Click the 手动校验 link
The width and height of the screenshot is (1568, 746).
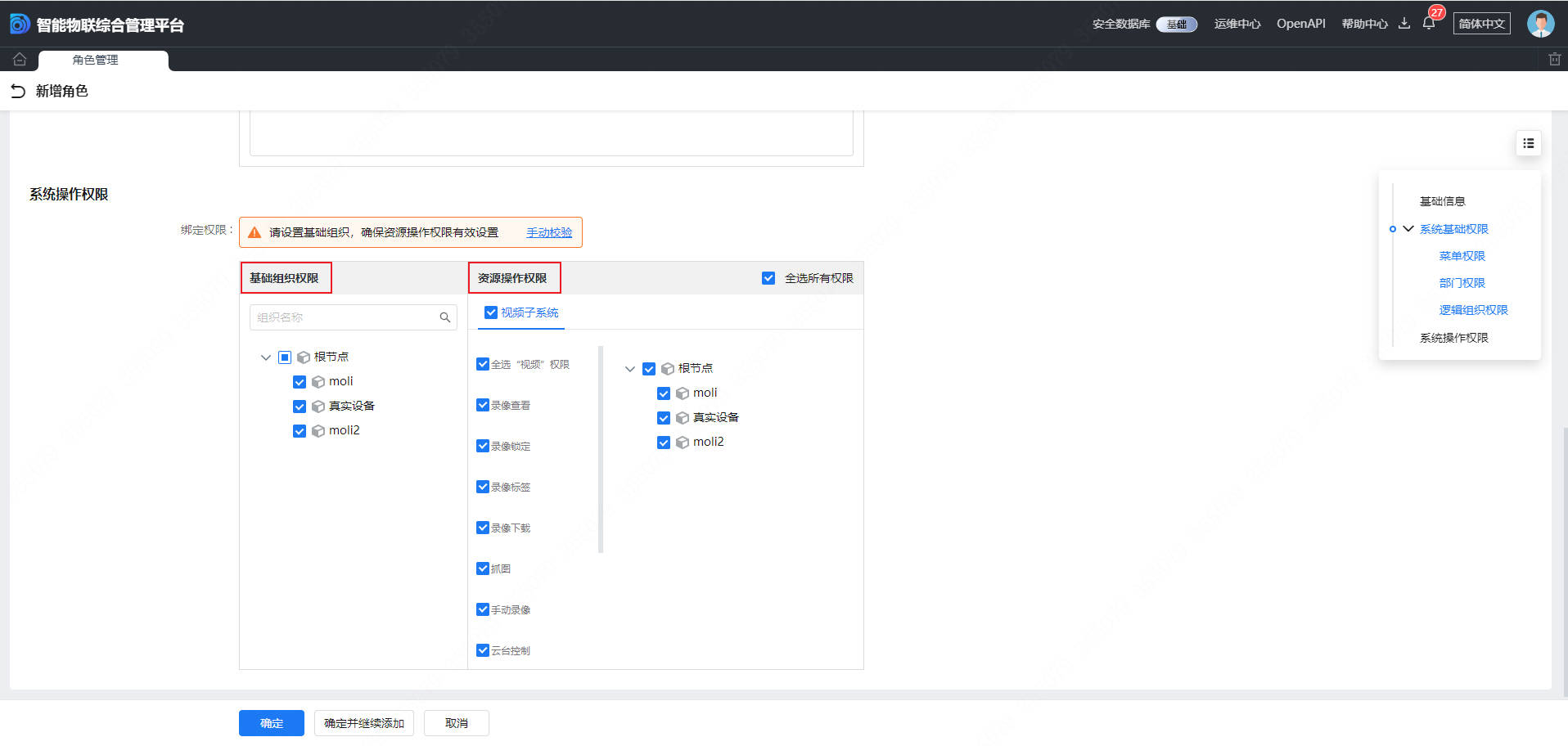click(548, 232)
